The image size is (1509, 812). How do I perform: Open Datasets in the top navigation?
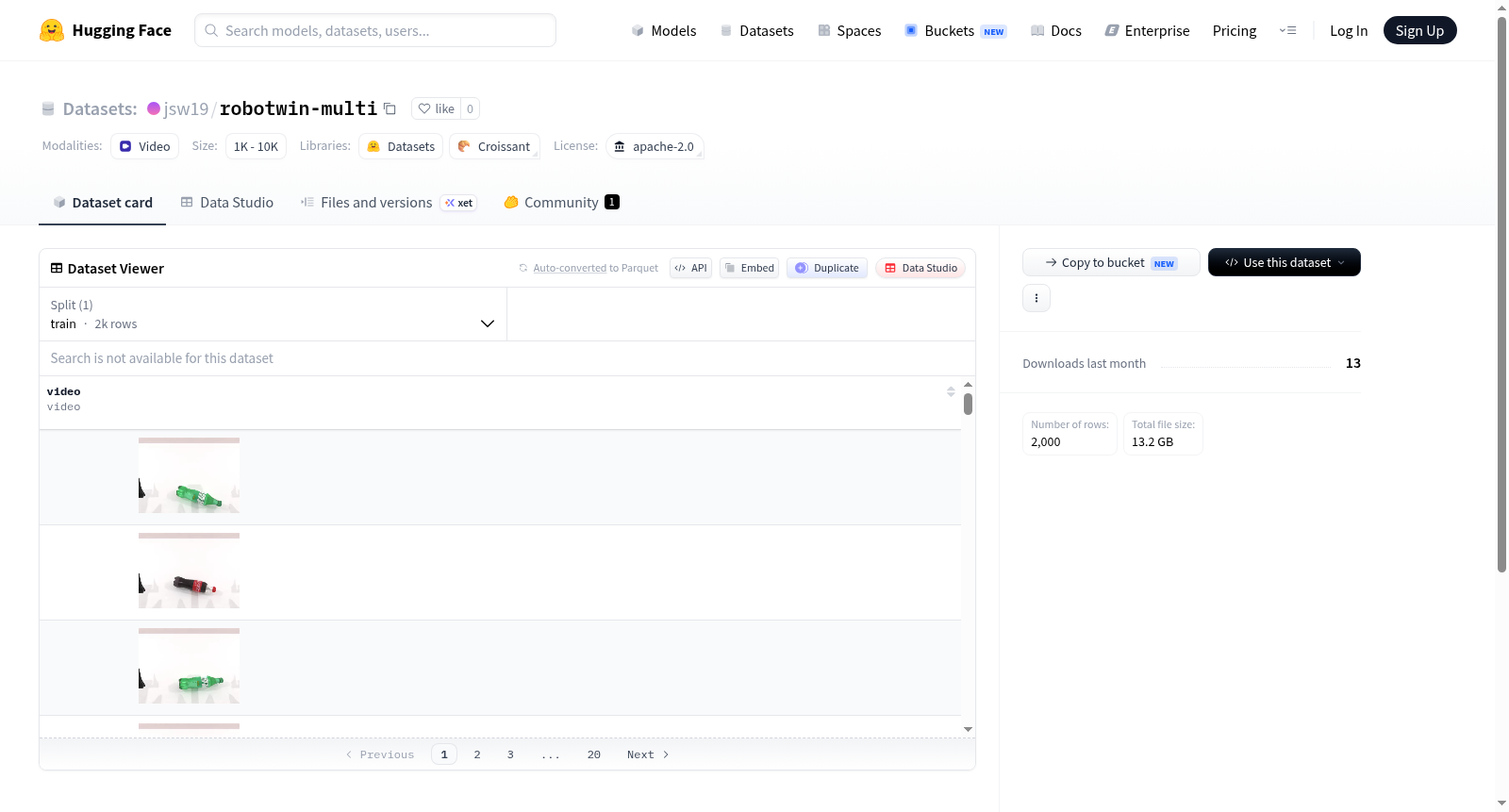pos(757,30)
